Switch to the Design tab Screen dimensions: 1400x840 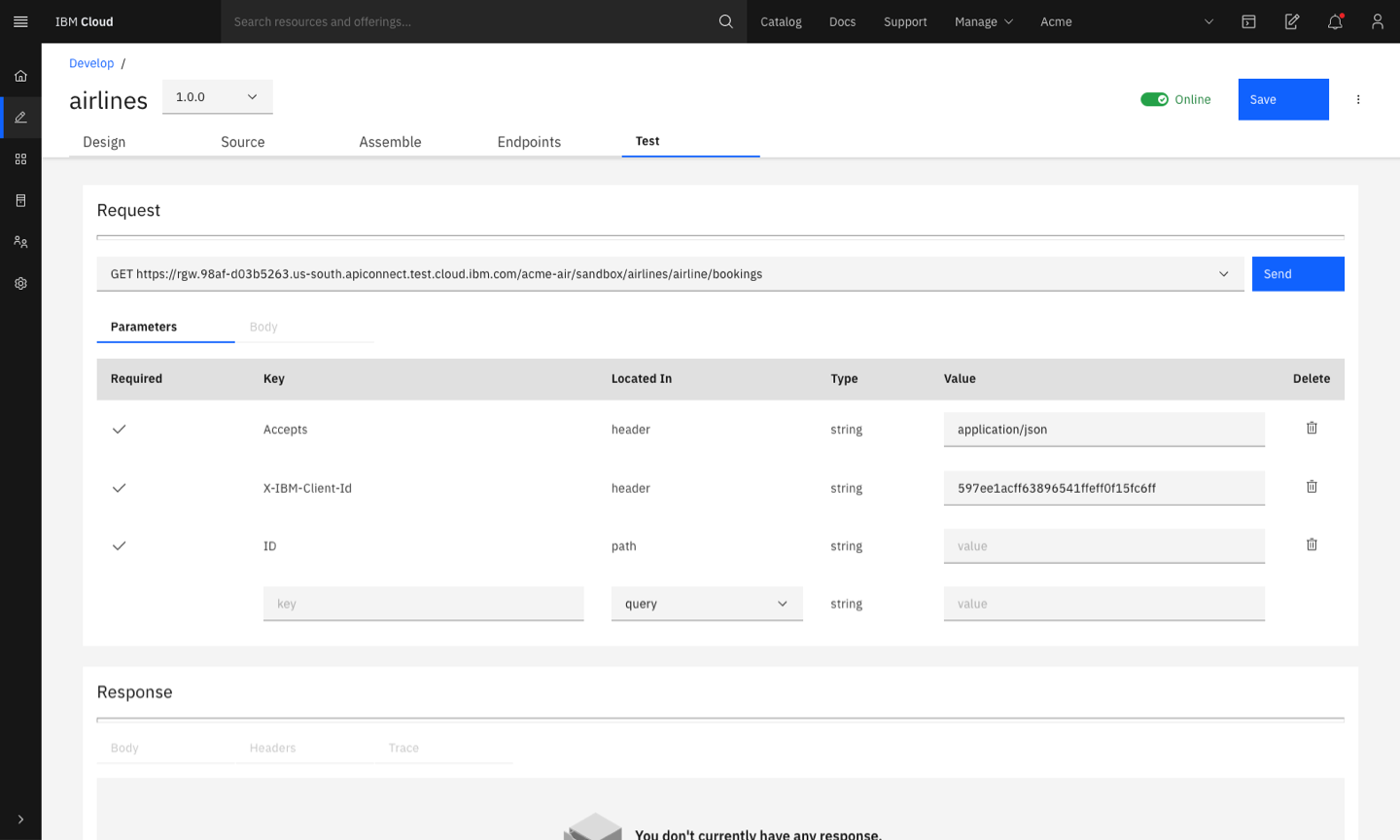[x=104, y=142]
